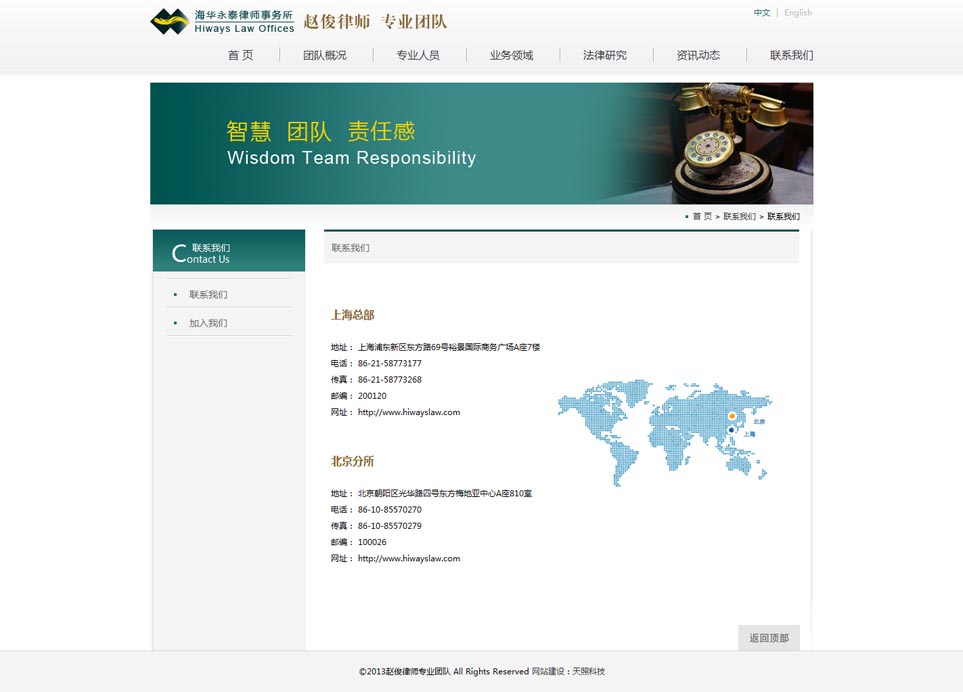Viewport: 963px width, 692px height.
Task: Open the 联系我们 top navigation item
Action: tap(792, 55)
